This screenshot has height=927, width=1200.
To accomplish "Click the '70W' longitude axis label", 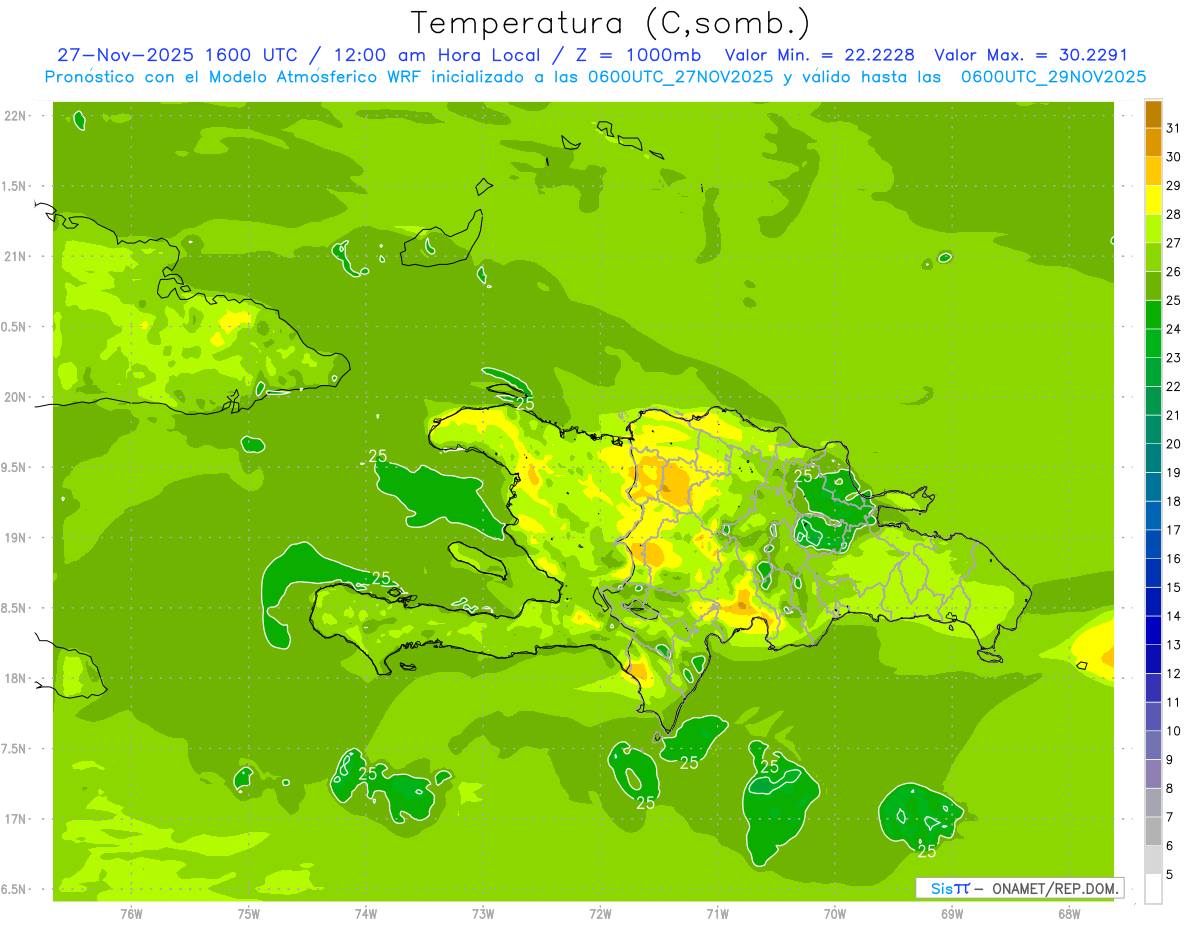I will (835, 913).
